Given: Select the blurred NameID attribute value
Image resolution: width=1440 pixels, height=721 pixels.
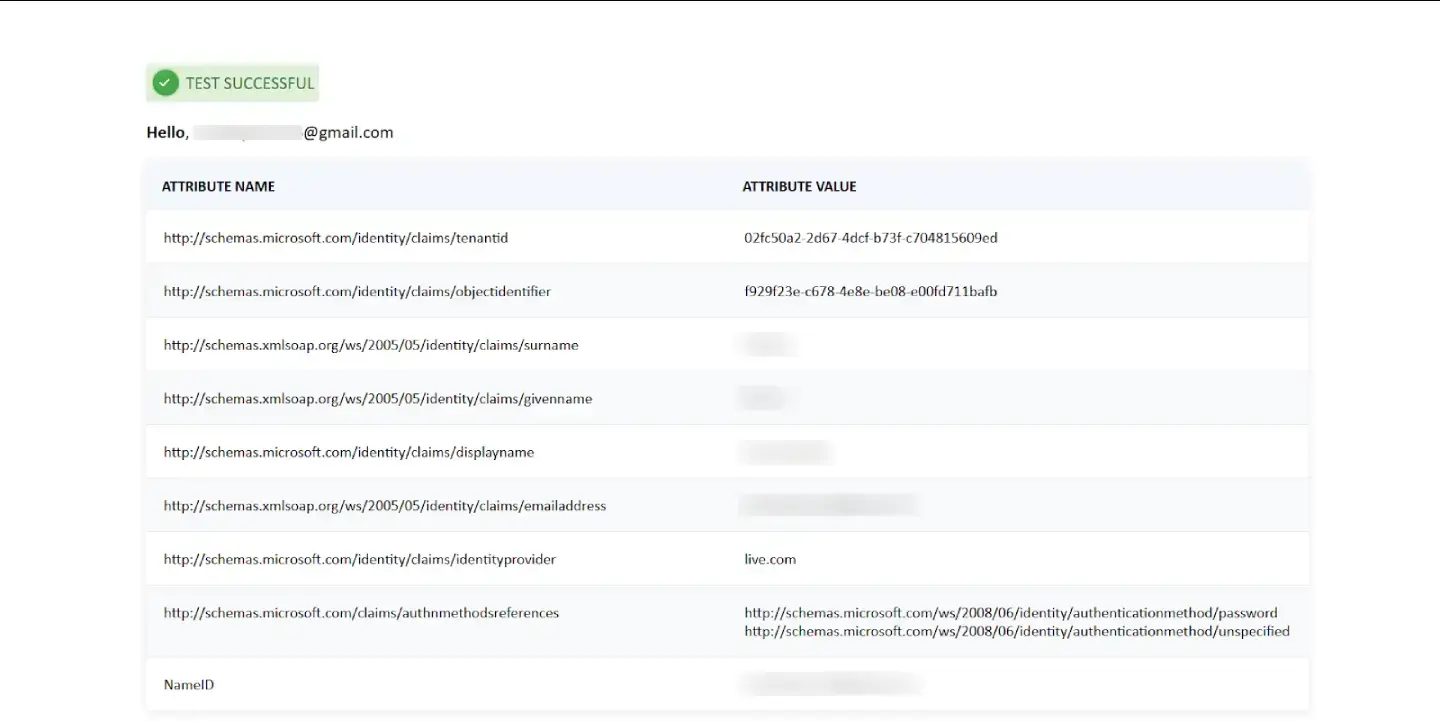Looking at the screenshot, I should click(x=829, y=684).
